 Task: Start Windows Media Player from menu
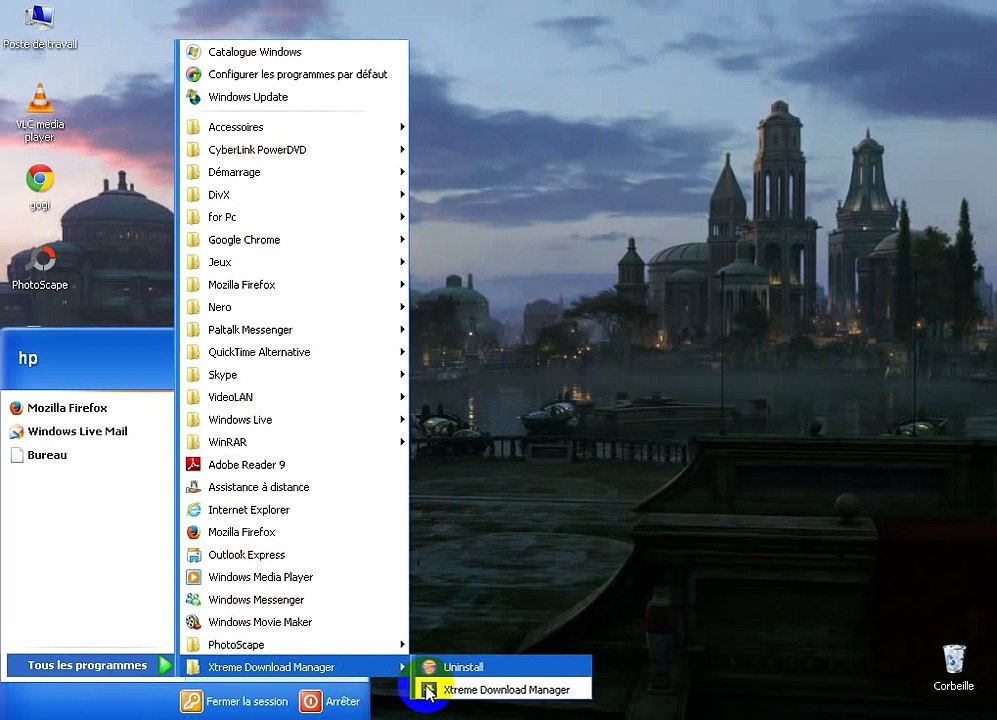pos(260,577)
